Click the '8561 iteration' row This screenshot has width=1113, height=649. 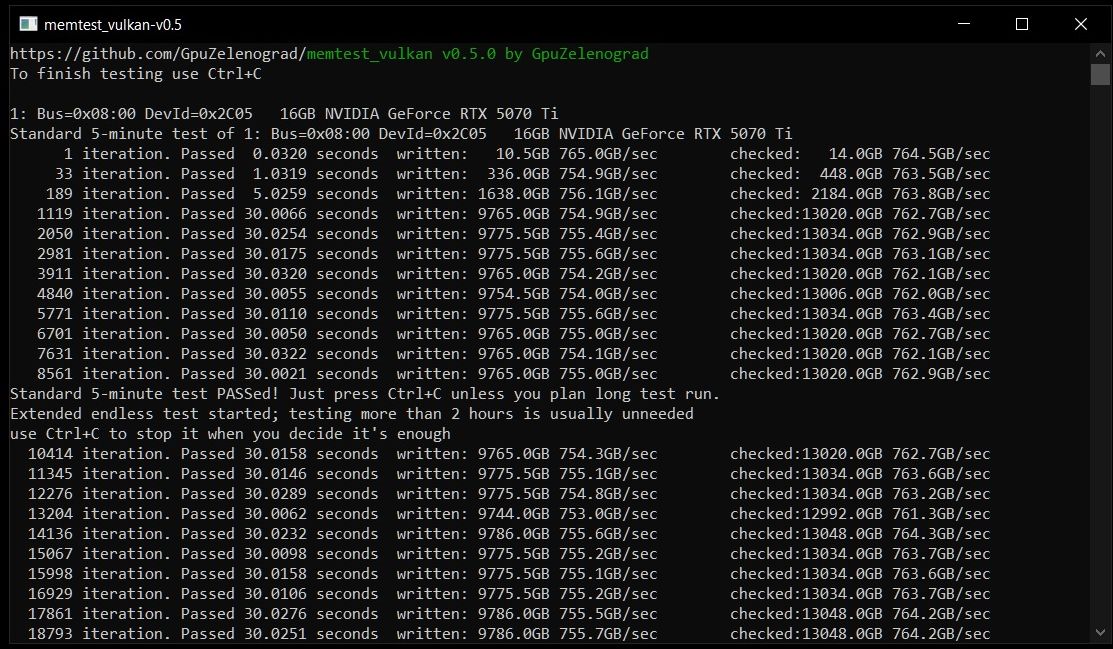tap(513, 373)
